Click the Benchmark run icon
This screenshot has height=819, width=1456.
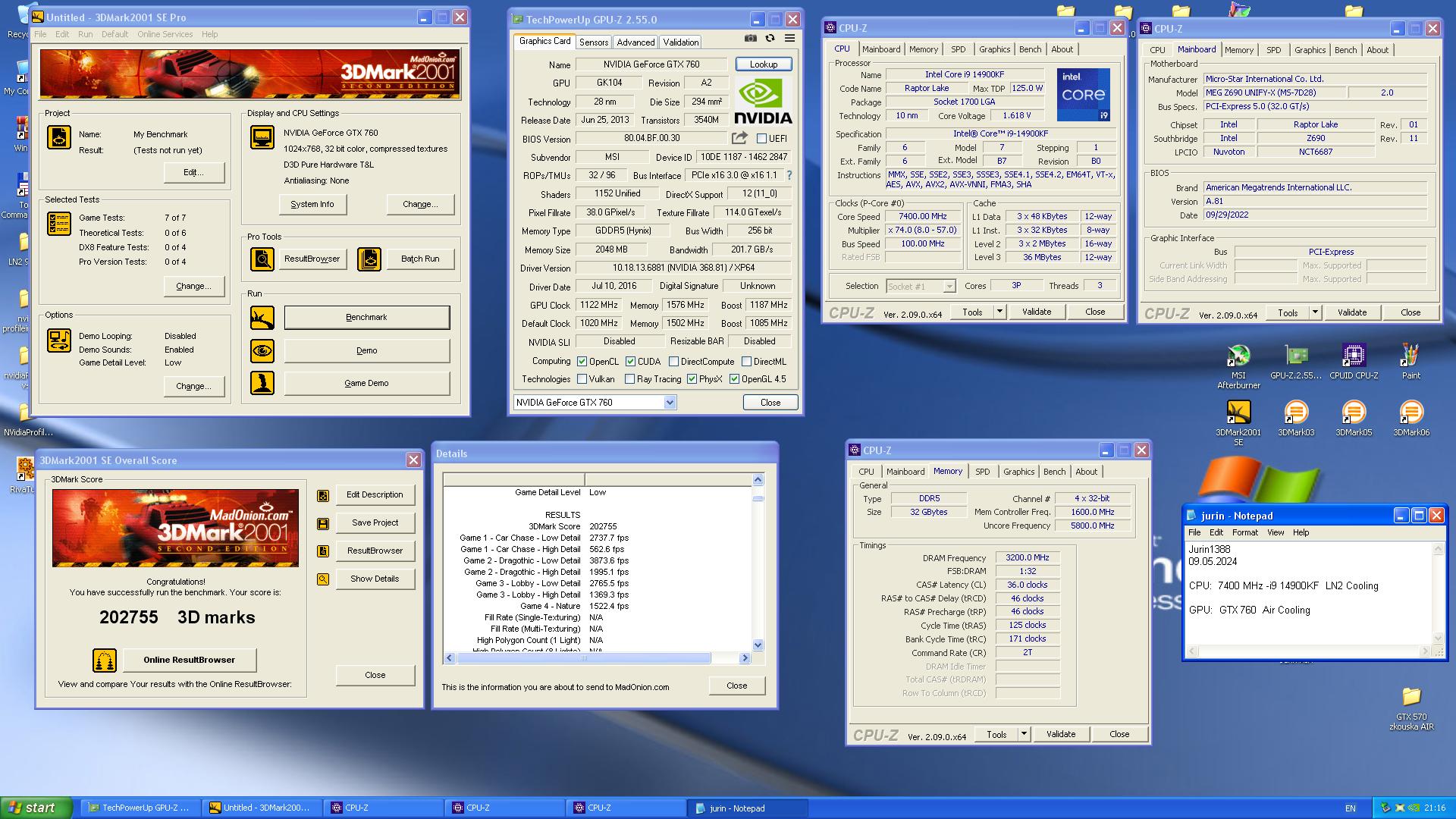pyautogui.click(x=262, y=317)
